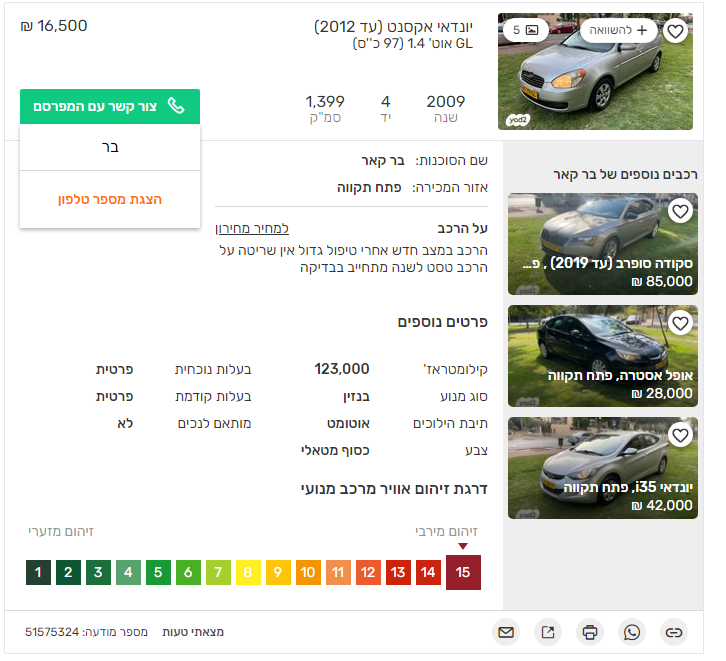Favorite the Hyundai Accent listing with heart icon
The height and width of the screenshot is (661, 726).
point(676,31)
